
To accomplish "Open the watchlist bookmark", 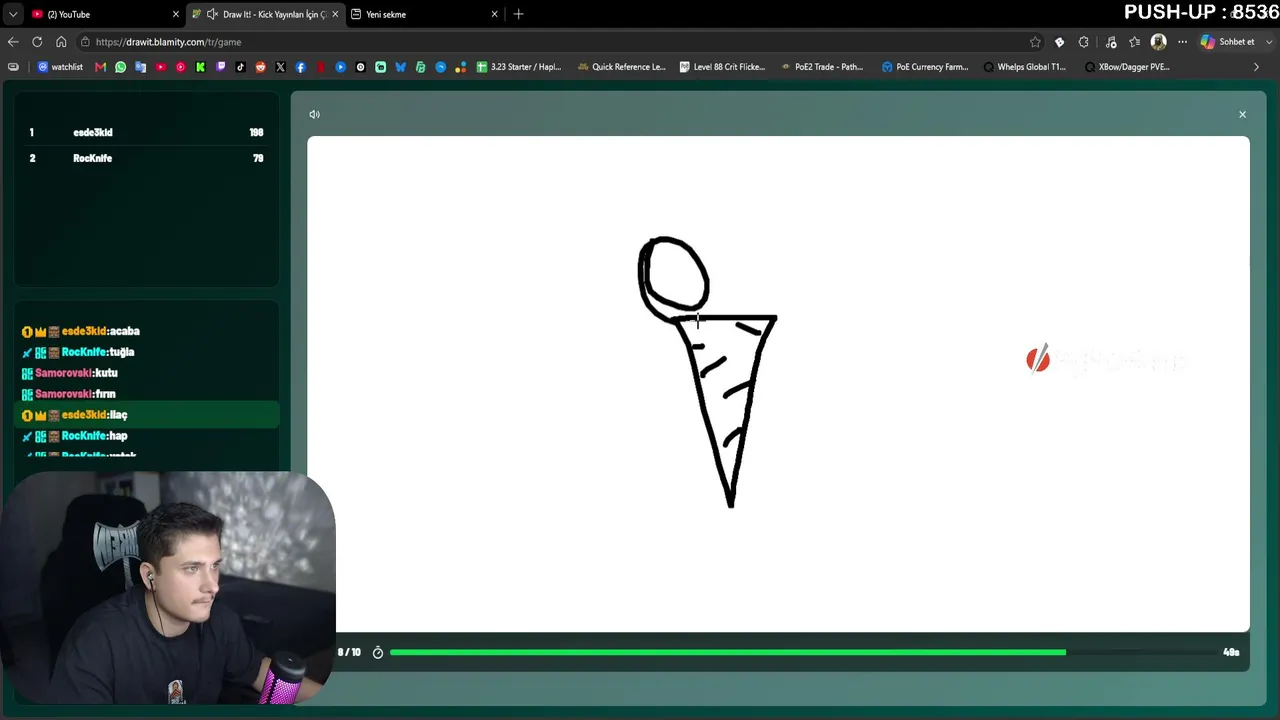I will pos(59,67).
